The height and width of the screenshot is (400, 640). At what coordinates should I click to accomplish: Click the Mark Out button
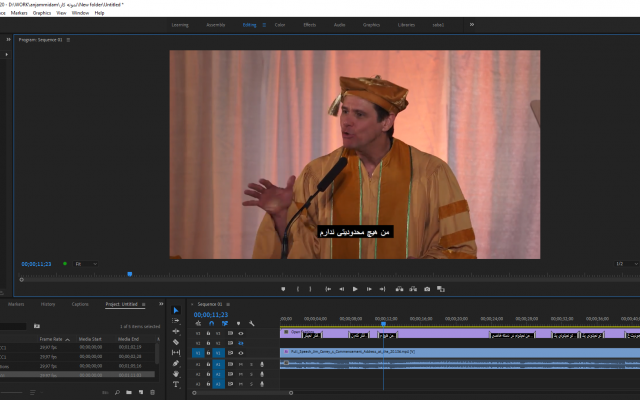[311, 289]
